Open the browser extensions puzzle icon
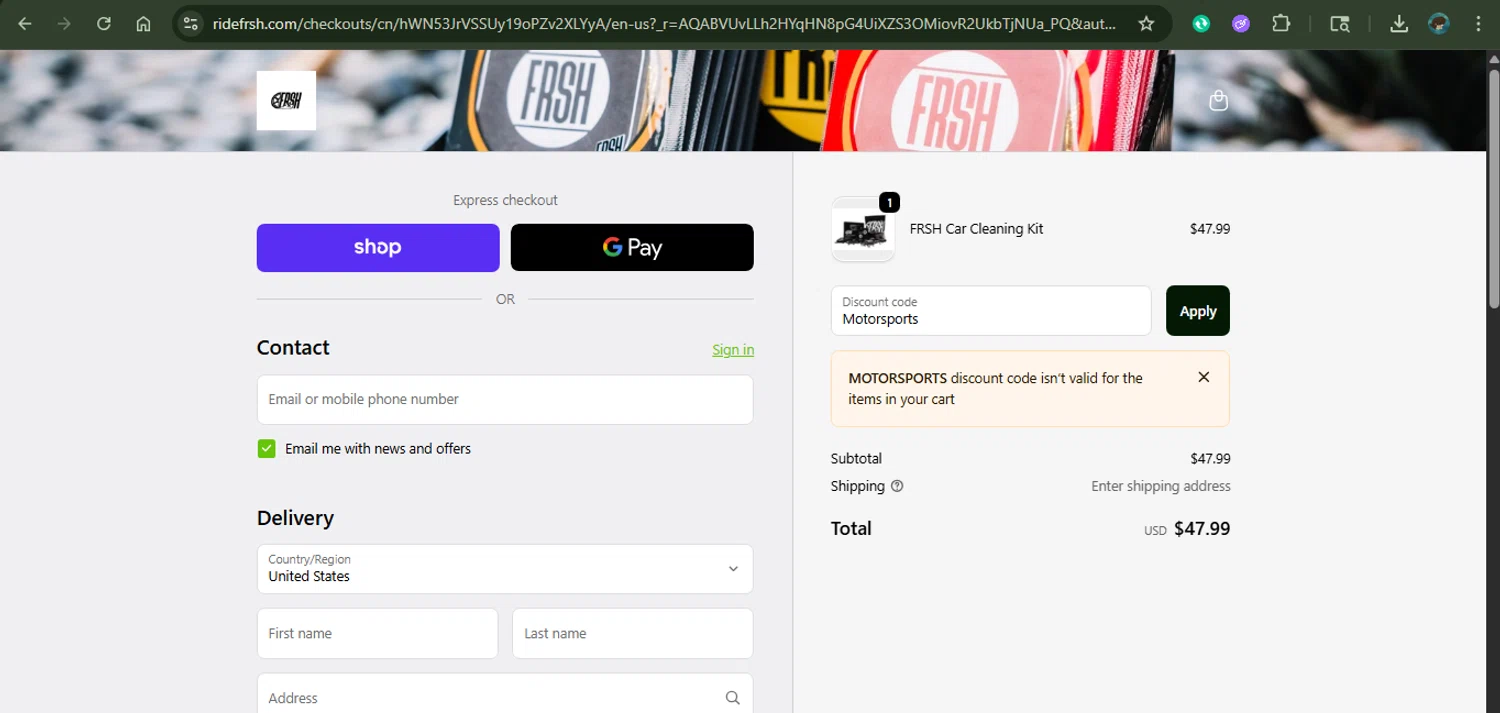This screenshot has width=1500, height=713. tap(1281, 24)
